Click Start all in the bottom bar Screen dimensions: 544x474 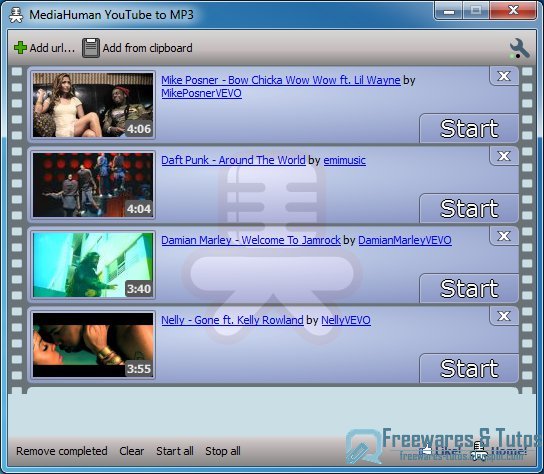coord(175,451)
